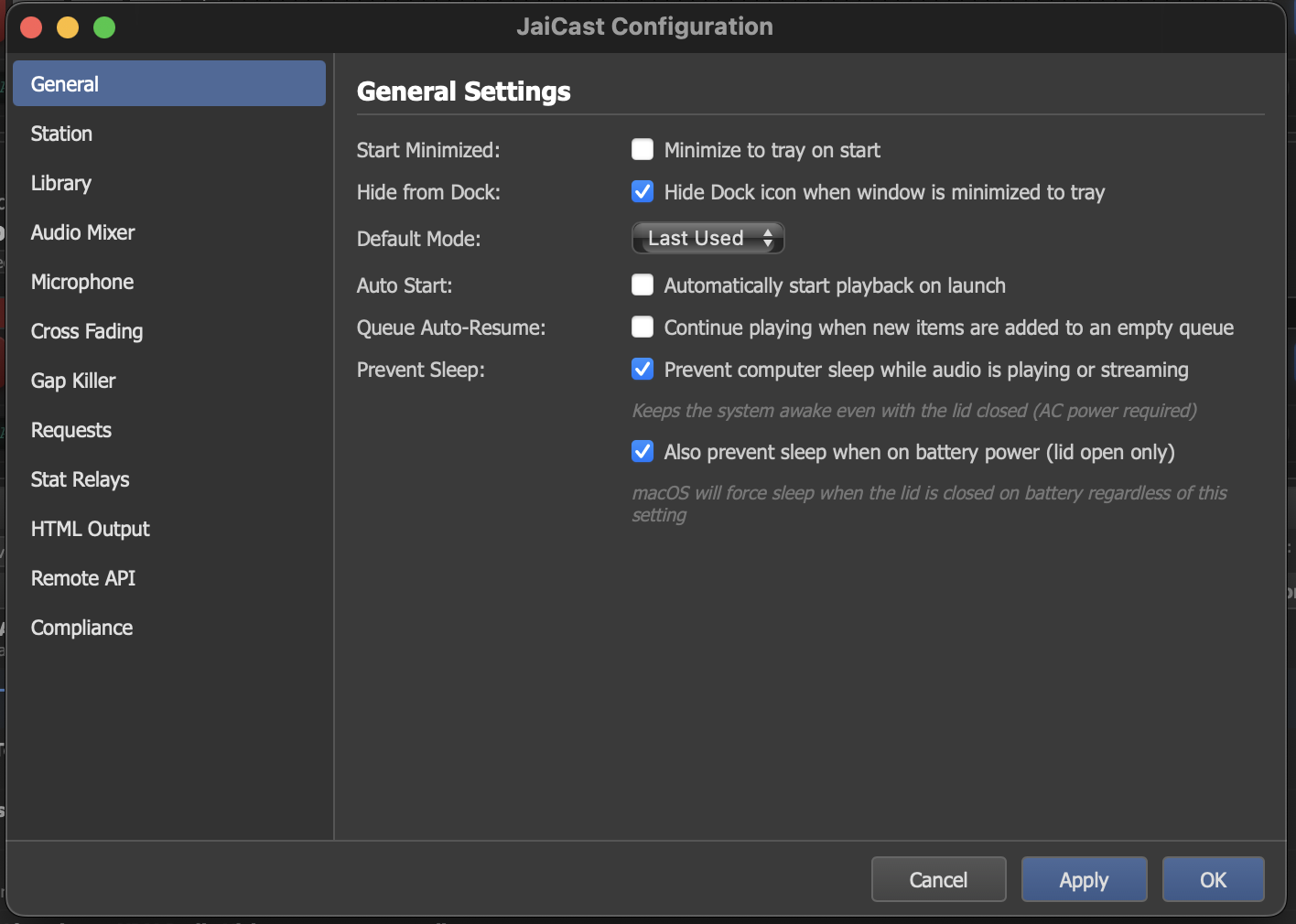The height and width of the screenshot is (924, 1296).
Task: Click the Hide from Dock label
Action: click(428, 192)
